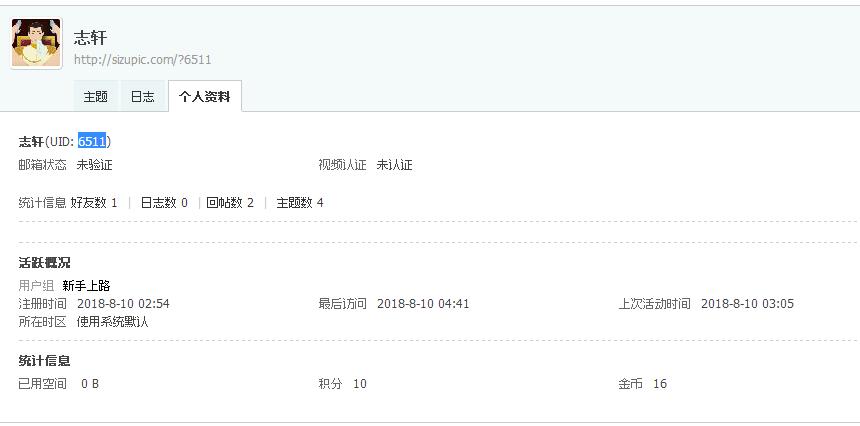Screen dimensions: 860x426
Task: Click the 好友数 1 link
Action: coord(94,203)
